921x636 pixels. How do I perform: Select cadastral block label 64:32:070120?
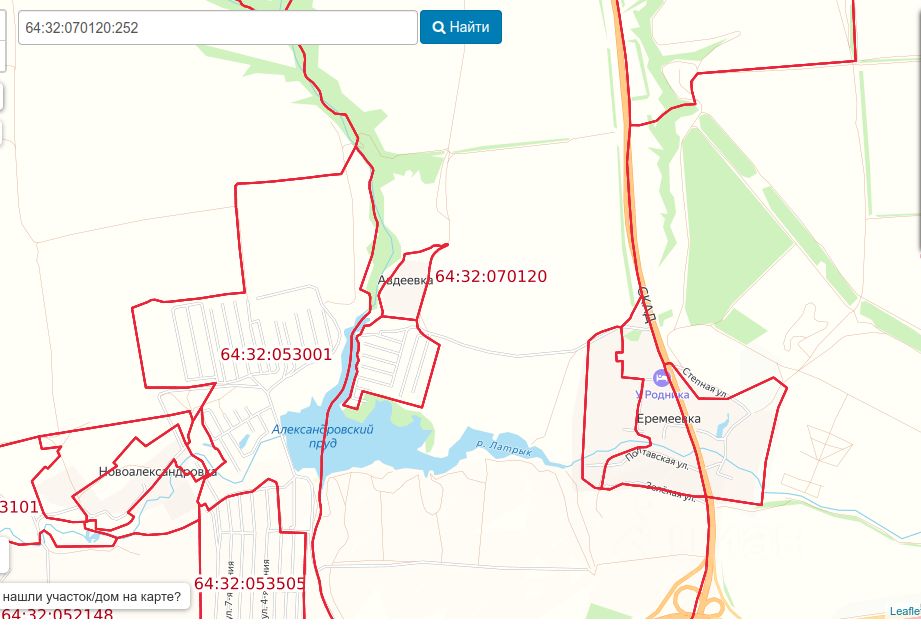pos(491,276)
